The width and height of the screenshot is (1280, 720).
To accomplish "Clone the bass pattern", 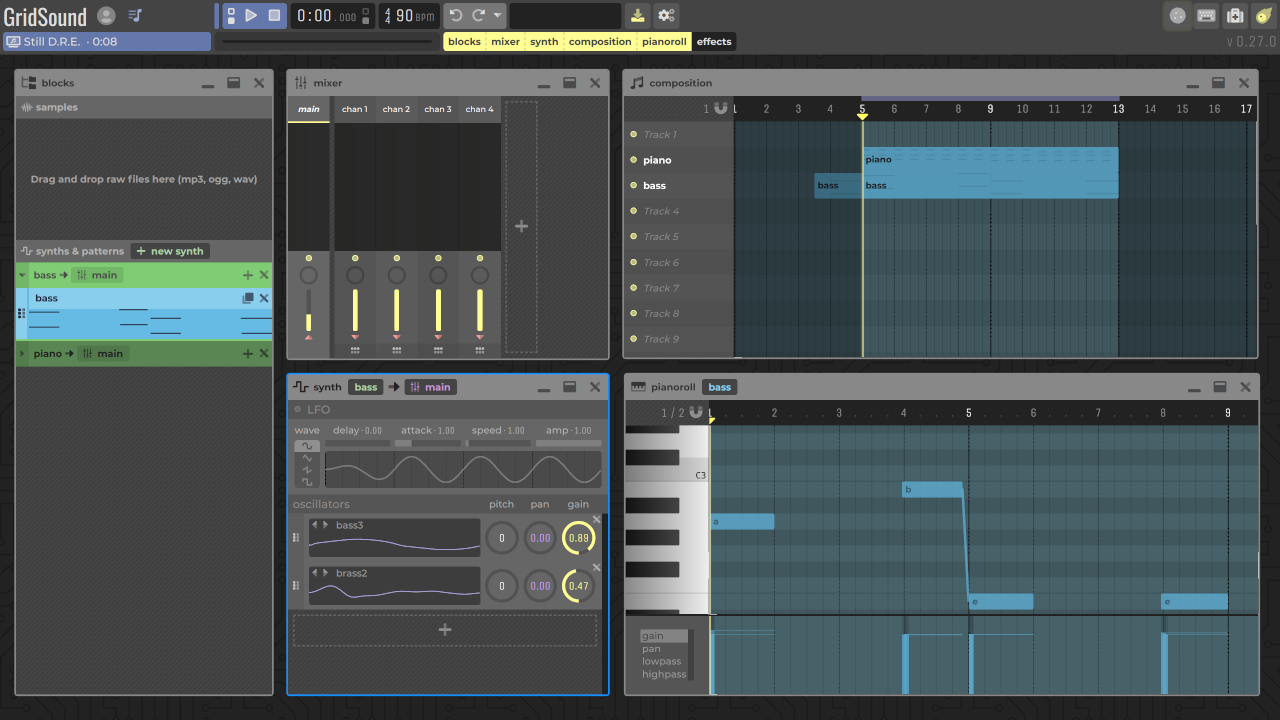I will 248,298.
